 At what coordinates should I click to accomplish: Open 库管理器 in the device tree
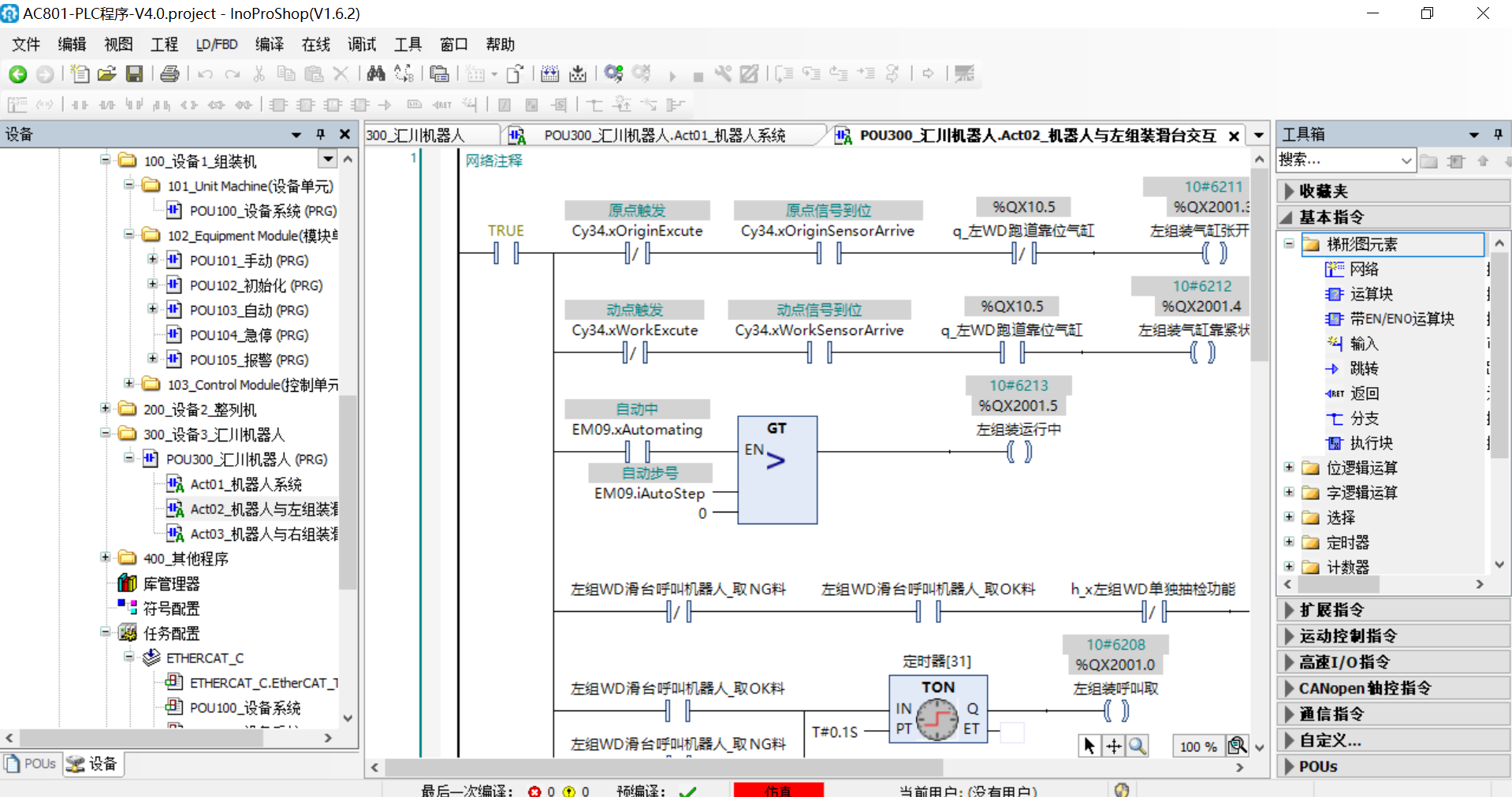(x=159, y=583)
